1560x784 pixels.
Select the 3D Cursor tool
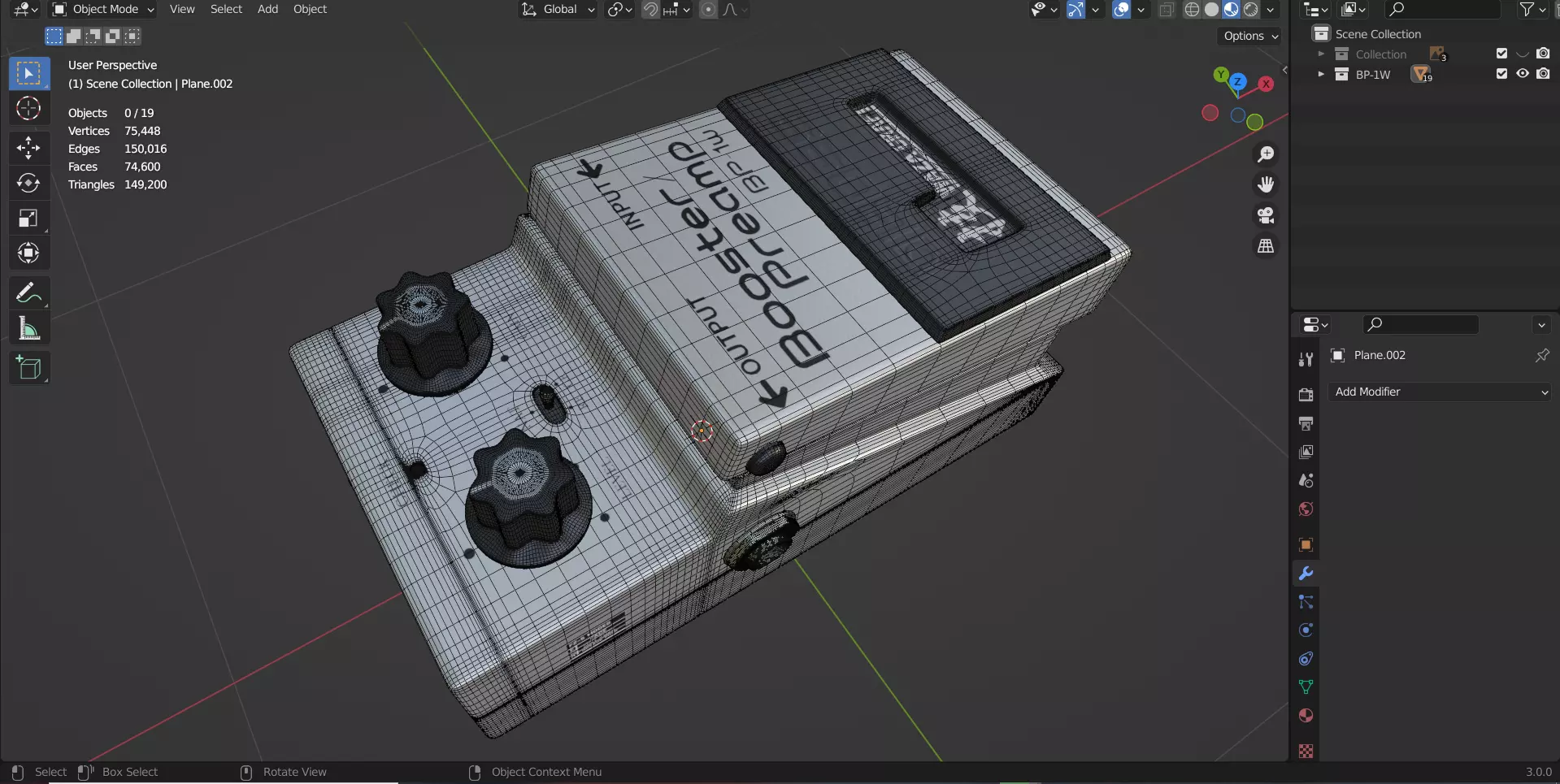[29, 108]
